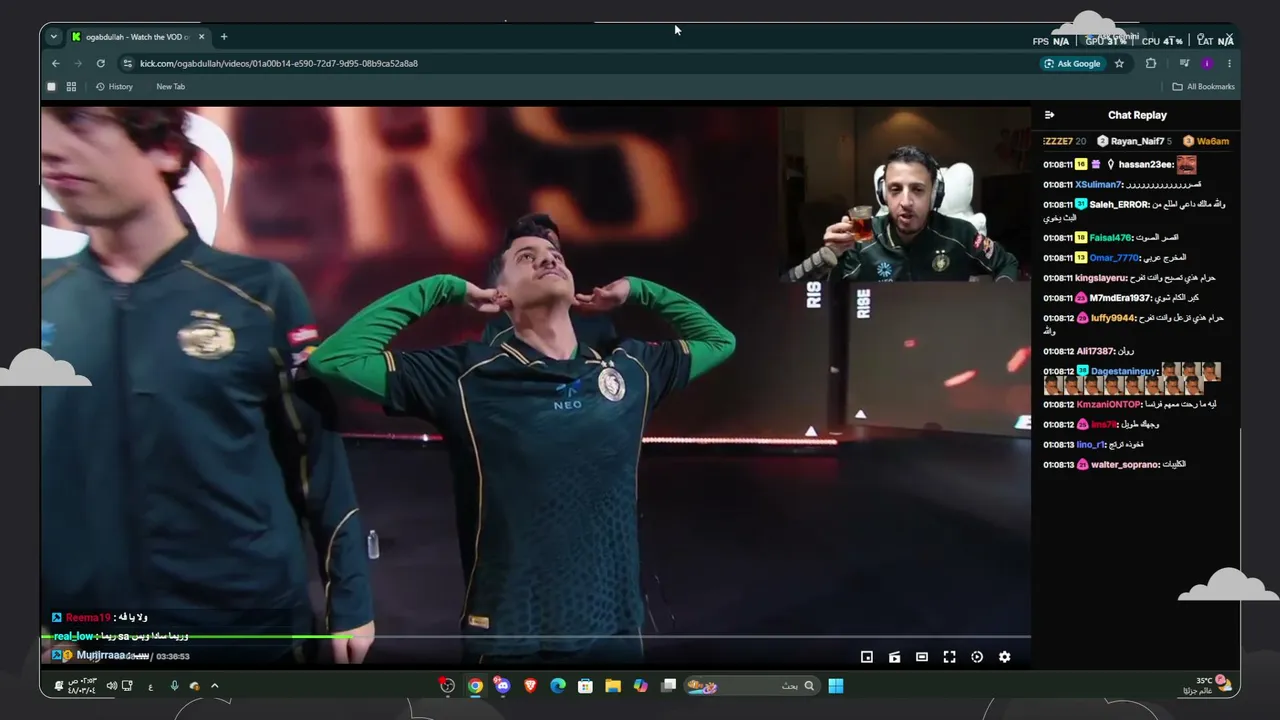Expand the hidden system tray icons
The height and width of the screenshot is (720, 1280).
214,686
